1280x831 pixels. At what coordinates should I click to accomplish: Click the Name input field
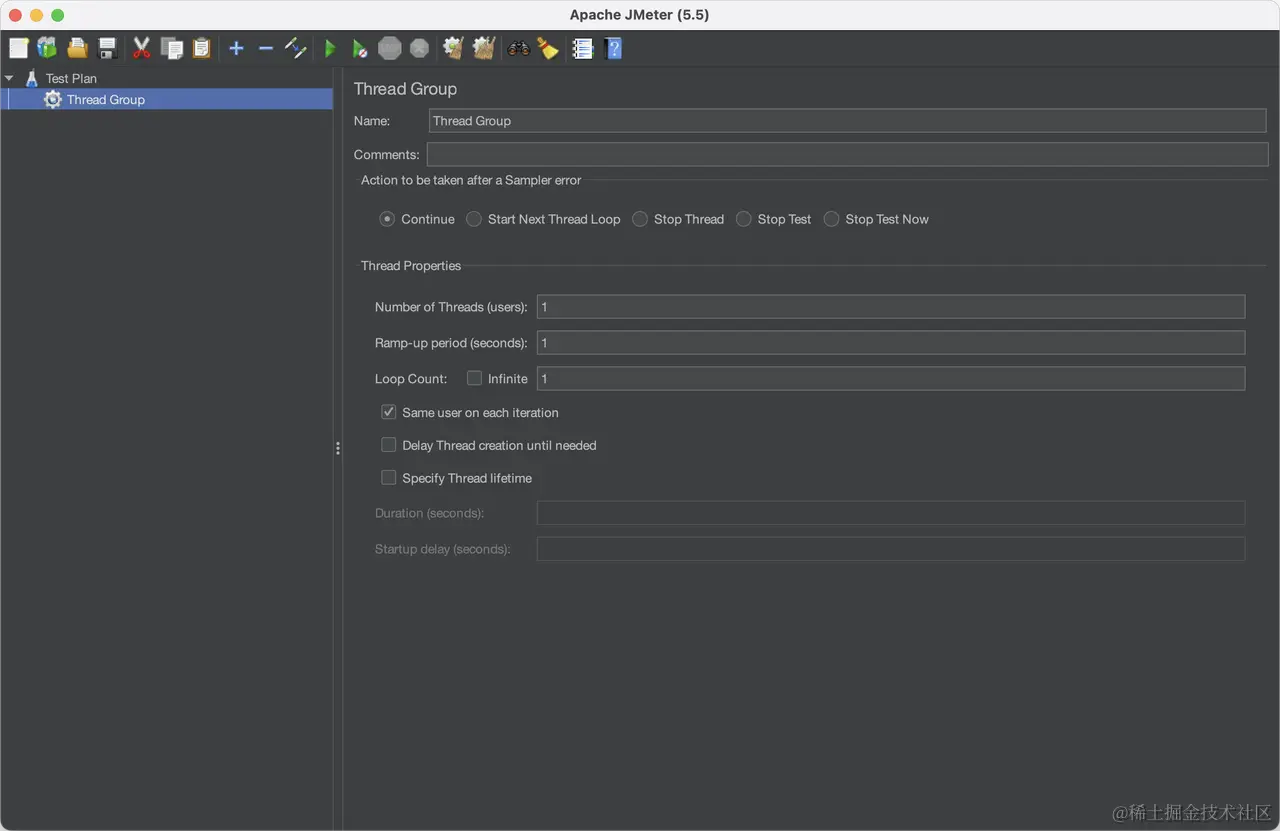tap(848, 120)
